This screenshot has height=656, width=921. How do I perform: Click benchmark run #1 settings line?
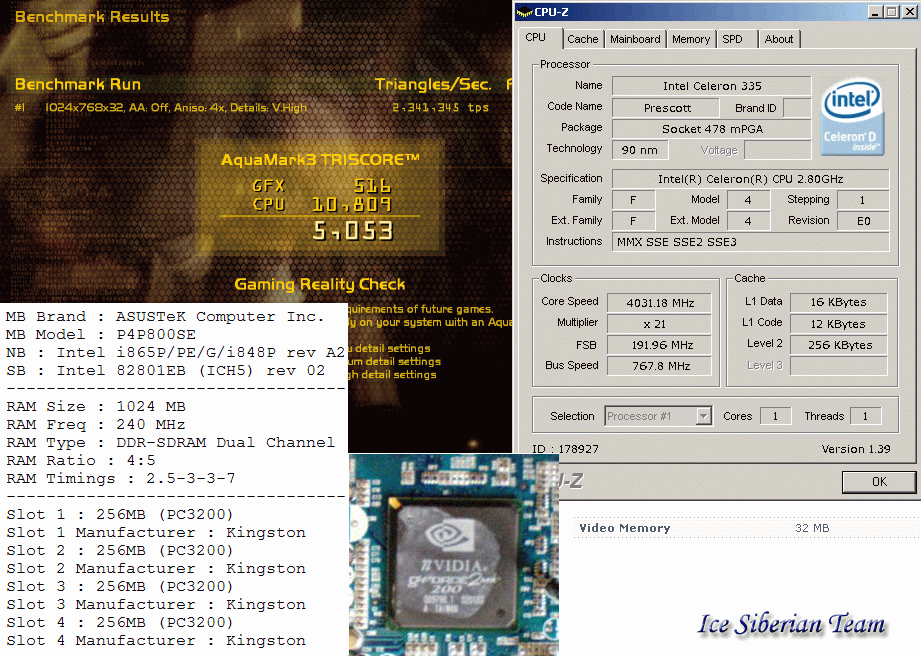pyautogui.click(x=160, y=107)
